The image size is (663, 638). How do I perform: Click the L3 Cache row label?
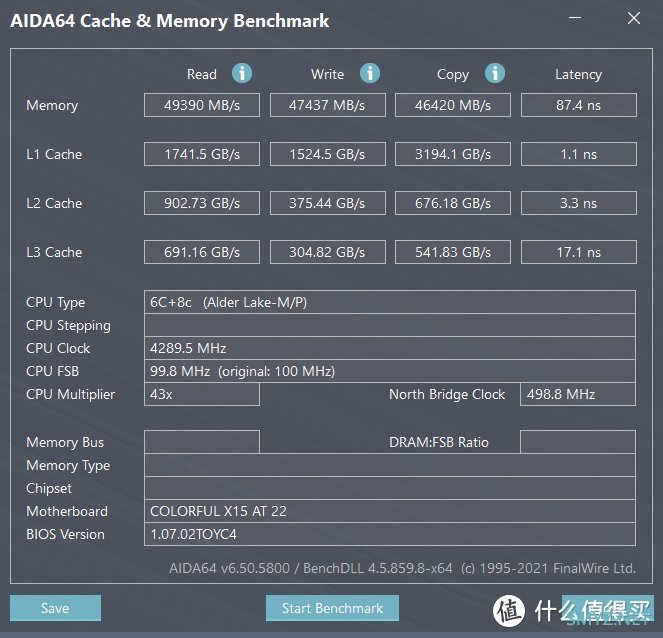tap(54, 252)
